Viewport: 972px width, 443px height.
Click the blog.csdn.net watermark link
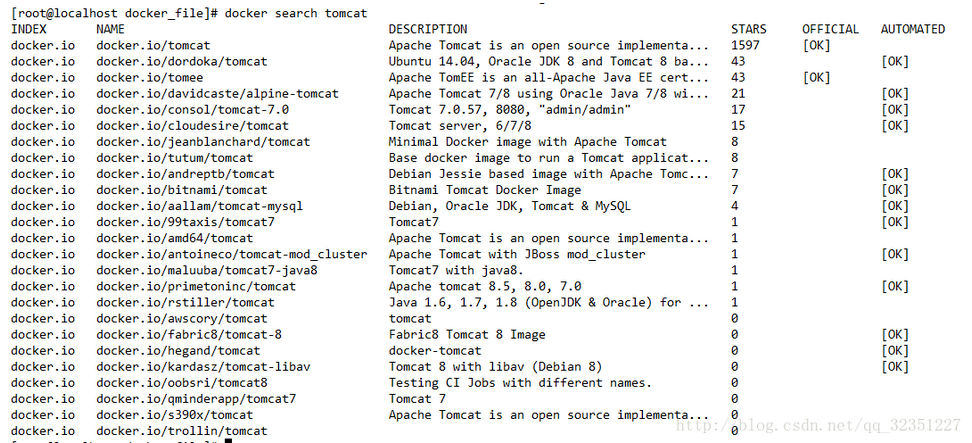[x=818, y=425]
